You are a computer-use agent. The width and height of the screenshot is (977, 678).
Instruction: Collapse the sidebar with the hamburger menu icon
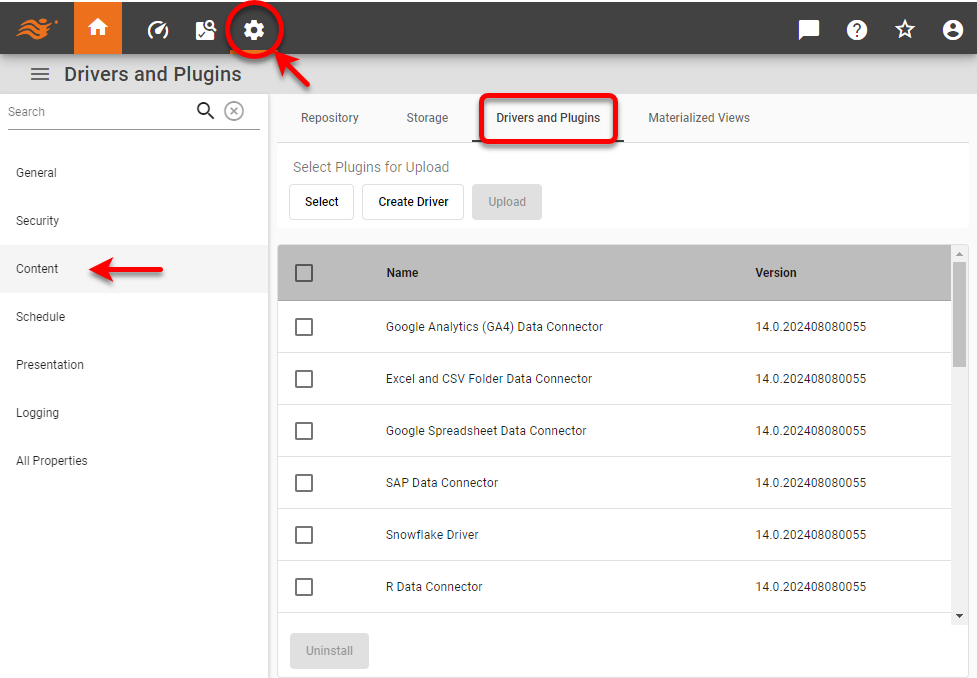point(39,73)
